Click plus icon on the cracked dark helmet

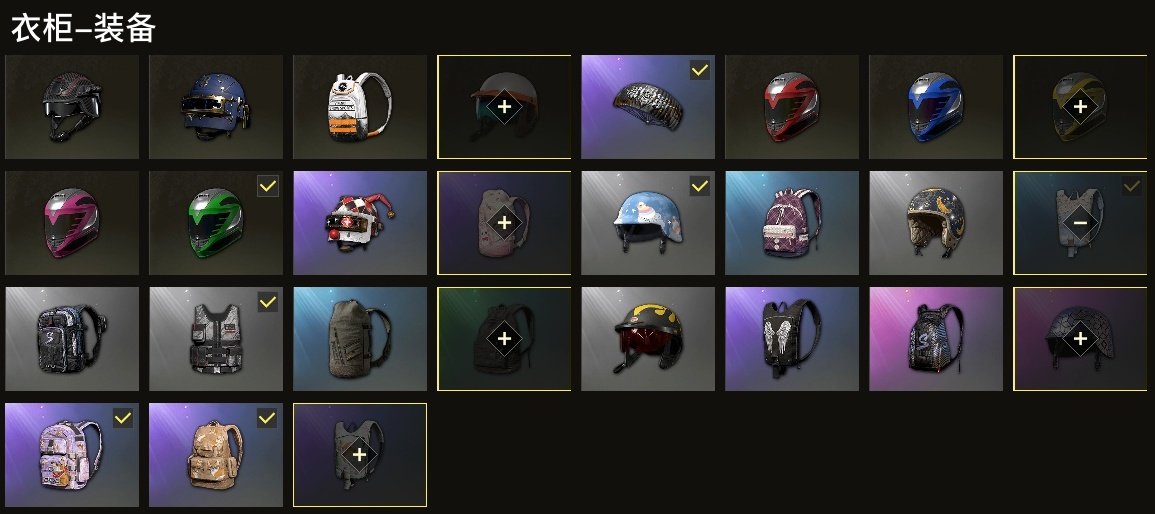pos(1080,339)
